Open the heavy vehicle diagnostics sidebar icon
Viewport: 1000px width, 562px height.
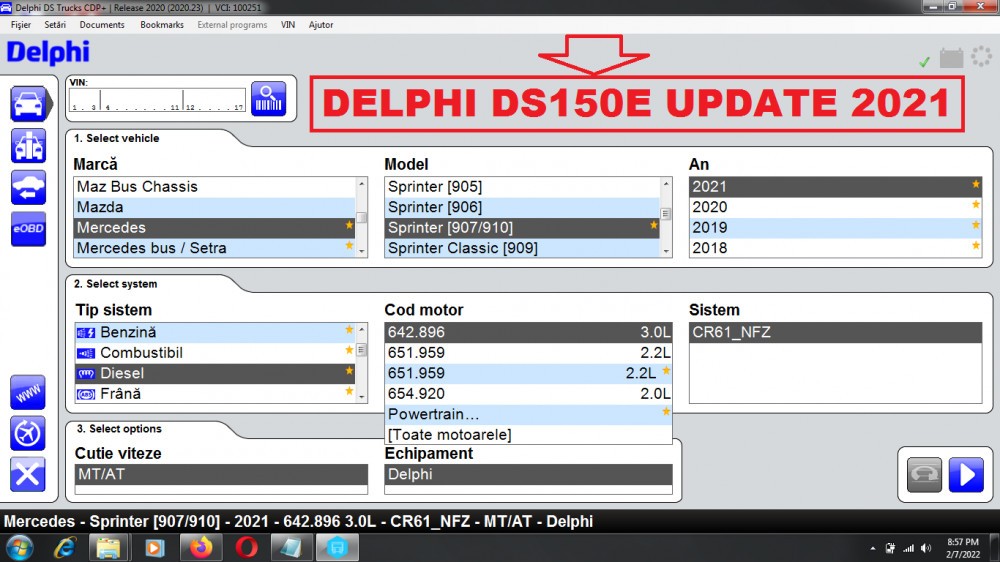tap(28, 145)
